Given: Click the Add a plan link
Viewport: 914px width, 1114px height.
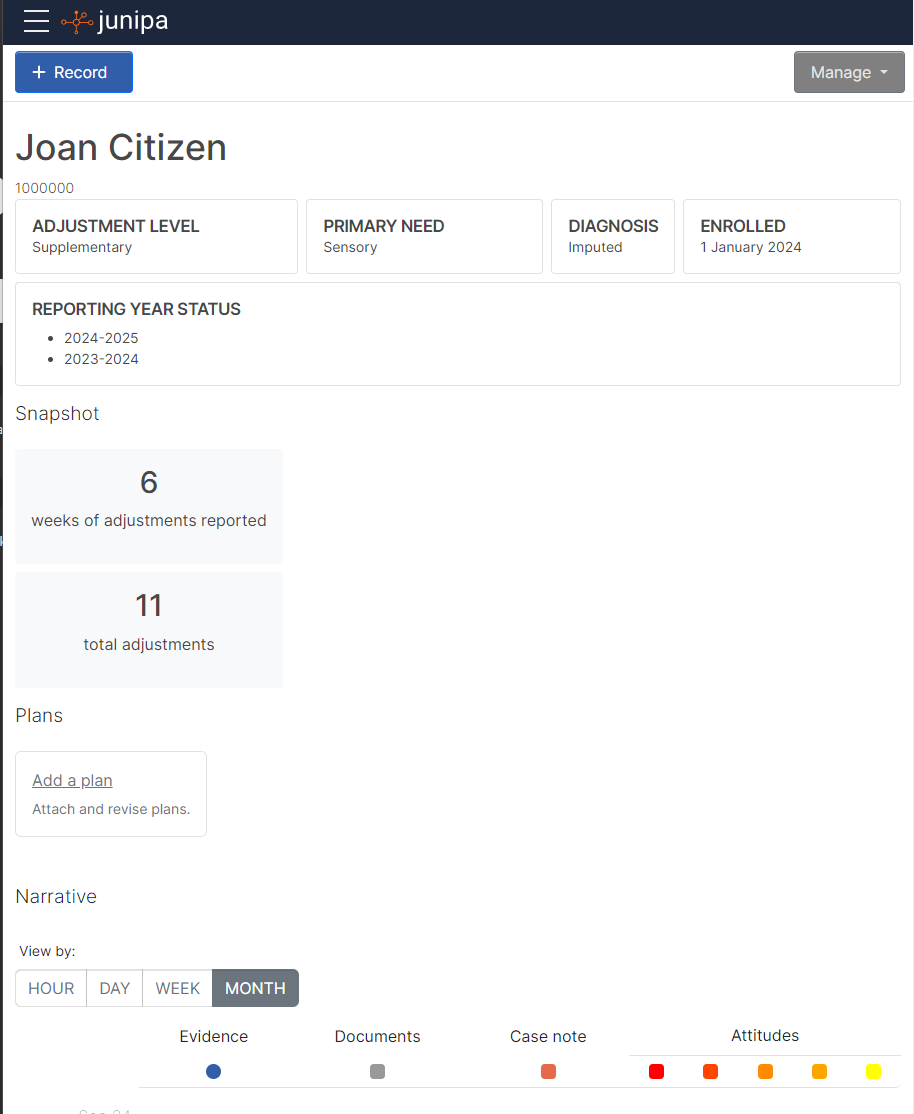Looking at the screenshot, I should (x=72, y=780).
